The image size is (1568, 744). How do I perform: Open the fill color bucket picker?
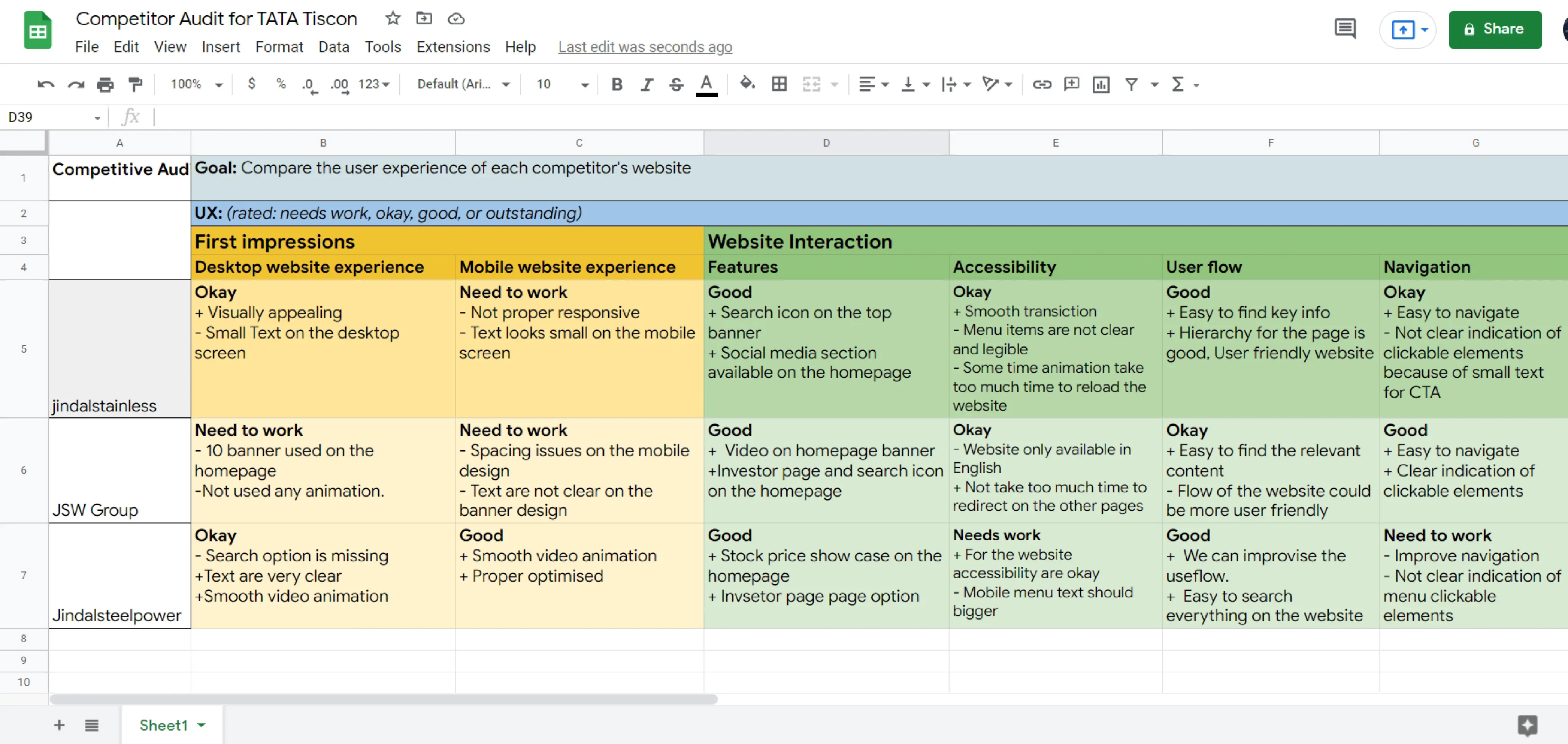[x=747, y=83]
